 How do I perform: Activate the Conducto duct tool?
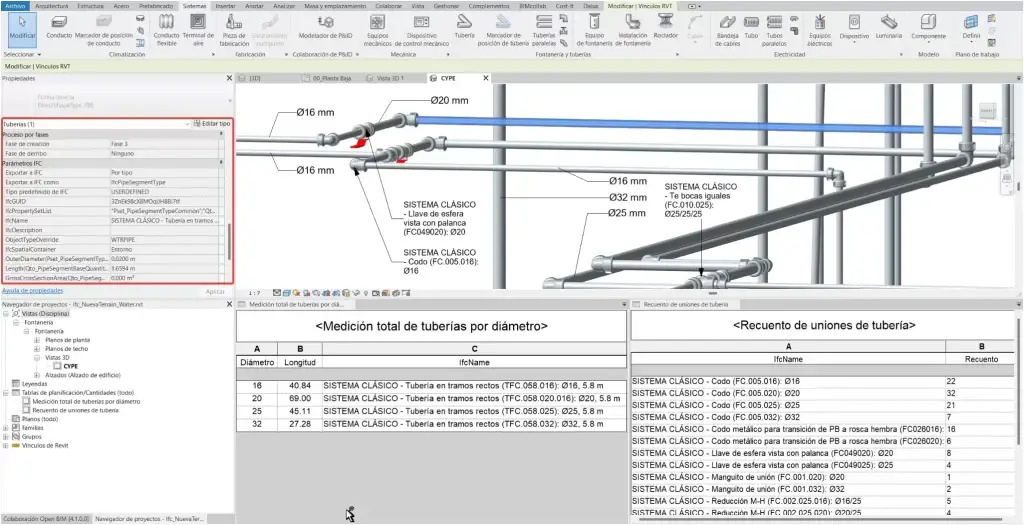point(59,29)
